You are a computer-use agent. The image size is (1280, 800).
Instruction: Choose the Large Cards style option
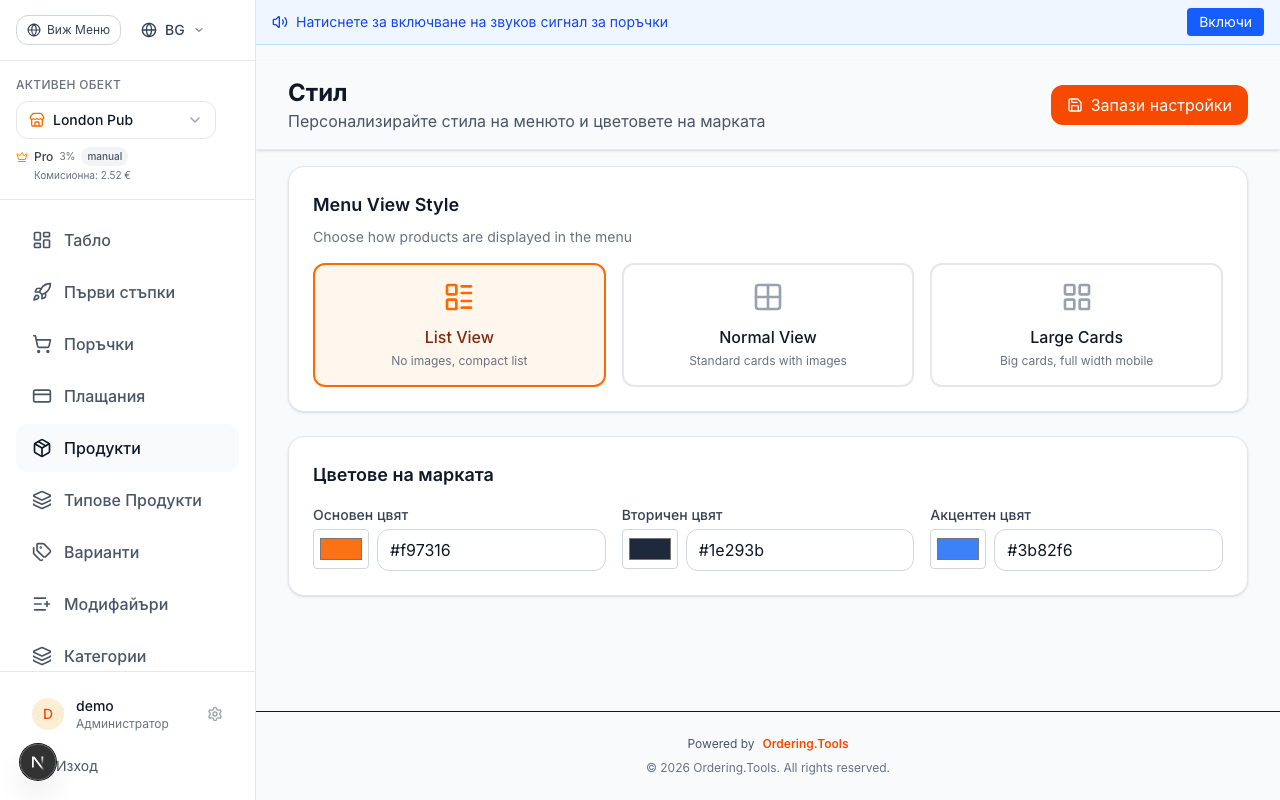pos(1076,325)
